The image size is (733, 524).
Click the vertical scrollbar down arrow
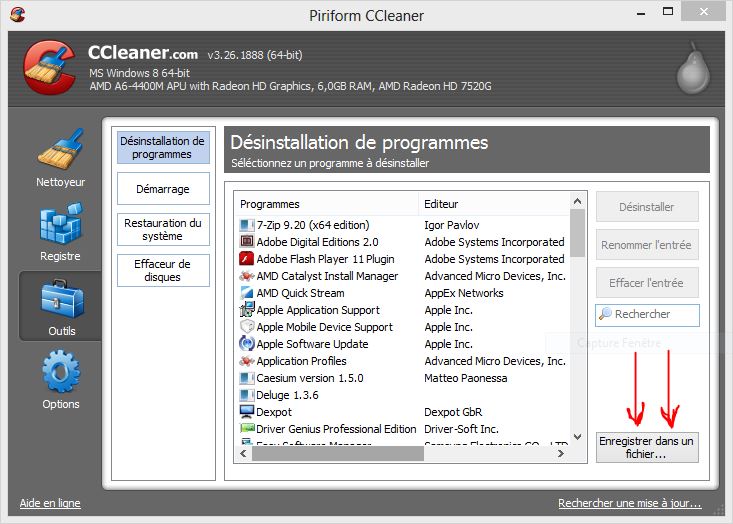click(x=577, y=437)
